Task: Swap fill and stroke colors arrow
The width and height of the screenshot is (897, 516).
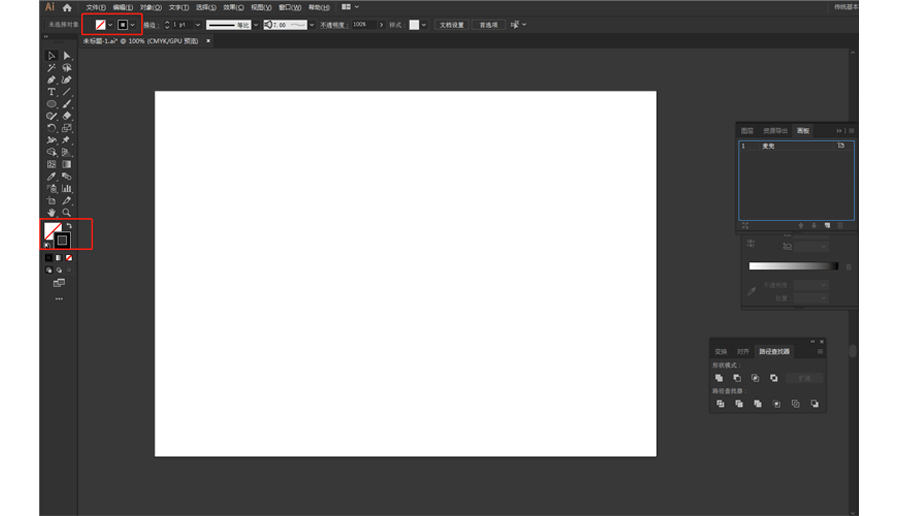Action: 69,226
